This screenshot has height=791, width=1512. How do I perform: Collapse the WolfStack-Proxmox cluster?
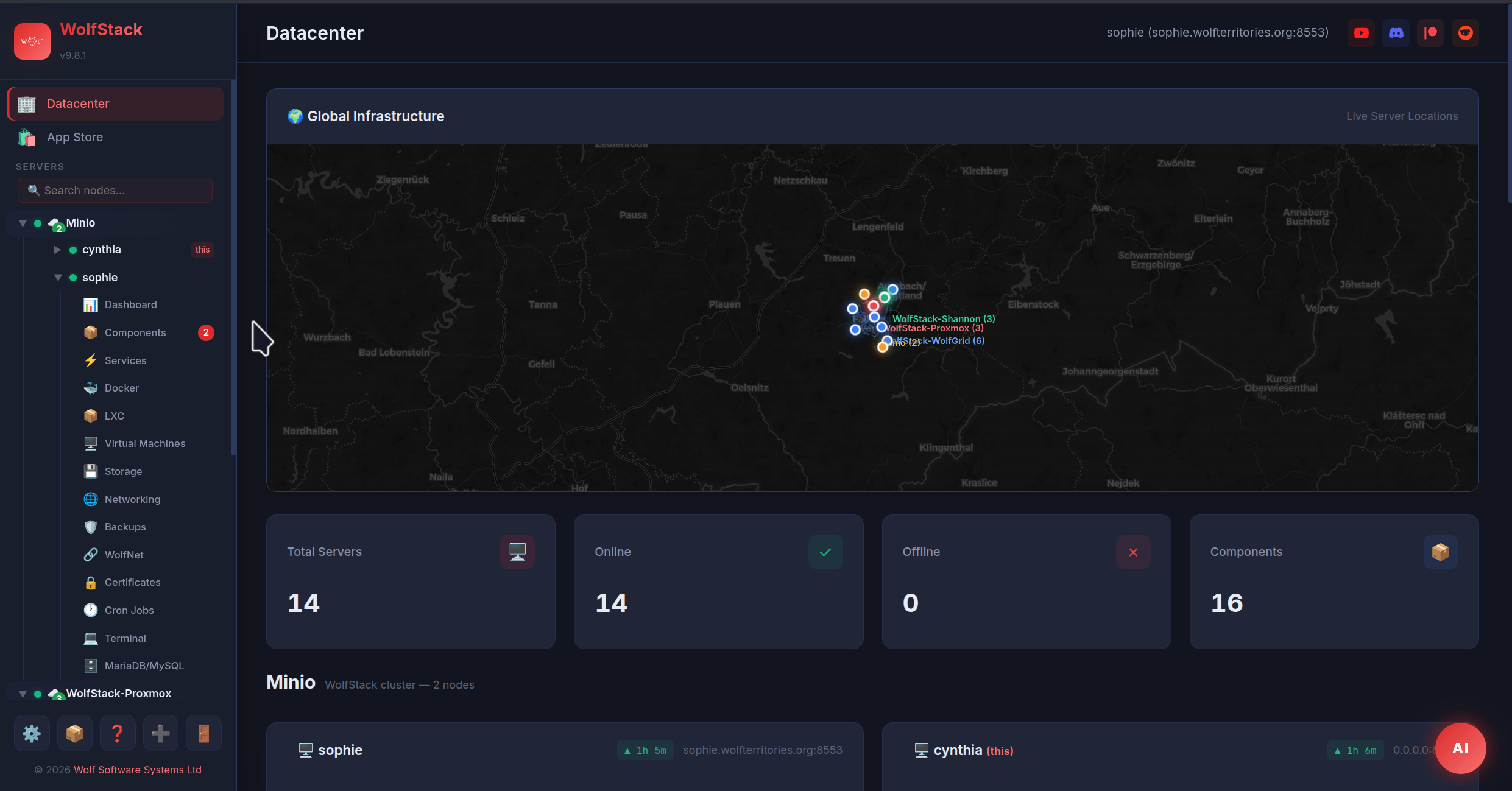pos(23,694)
